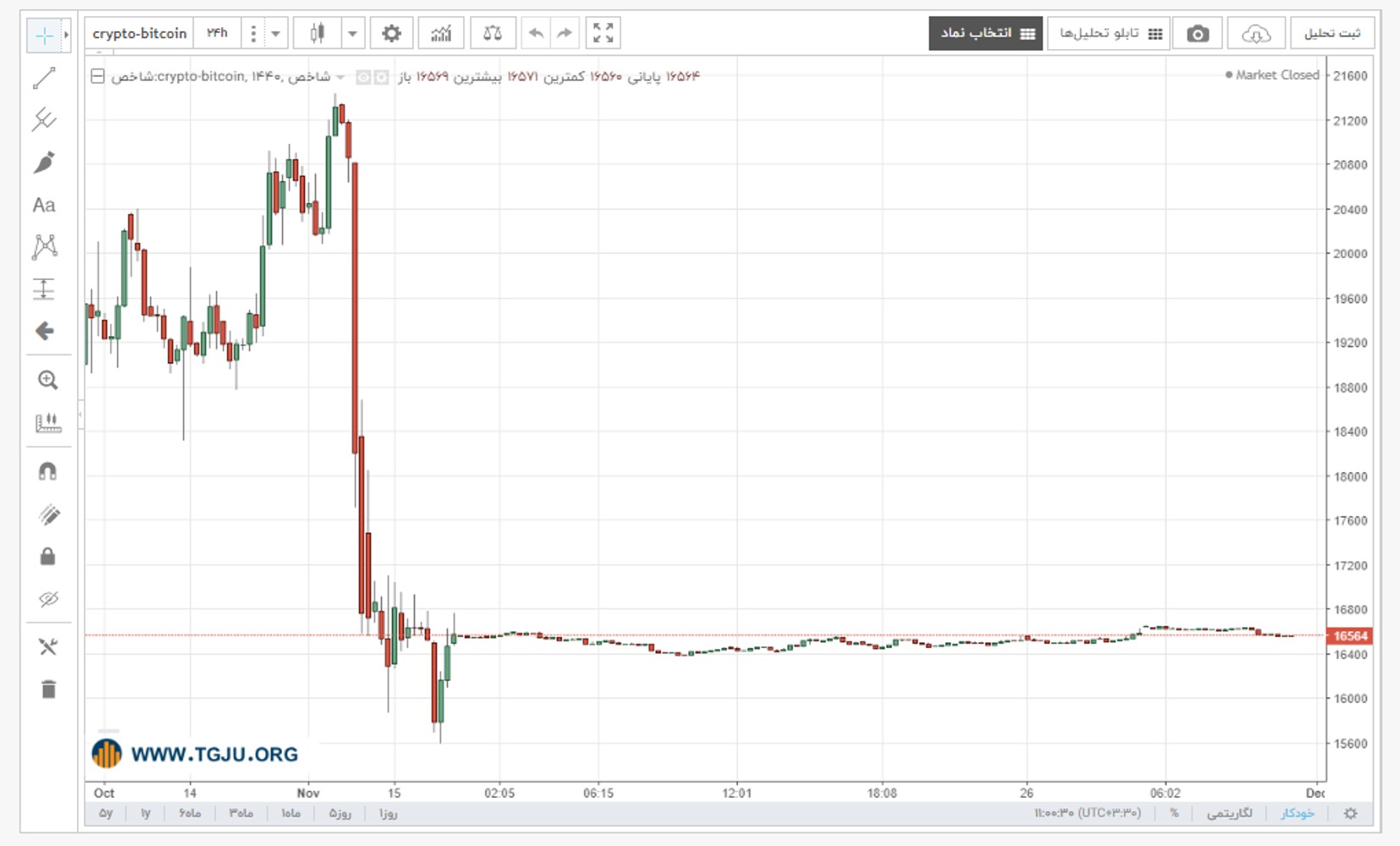Select the 5y time range
Viewport: 1400px width, 846px height.
(x=106, y=813)
